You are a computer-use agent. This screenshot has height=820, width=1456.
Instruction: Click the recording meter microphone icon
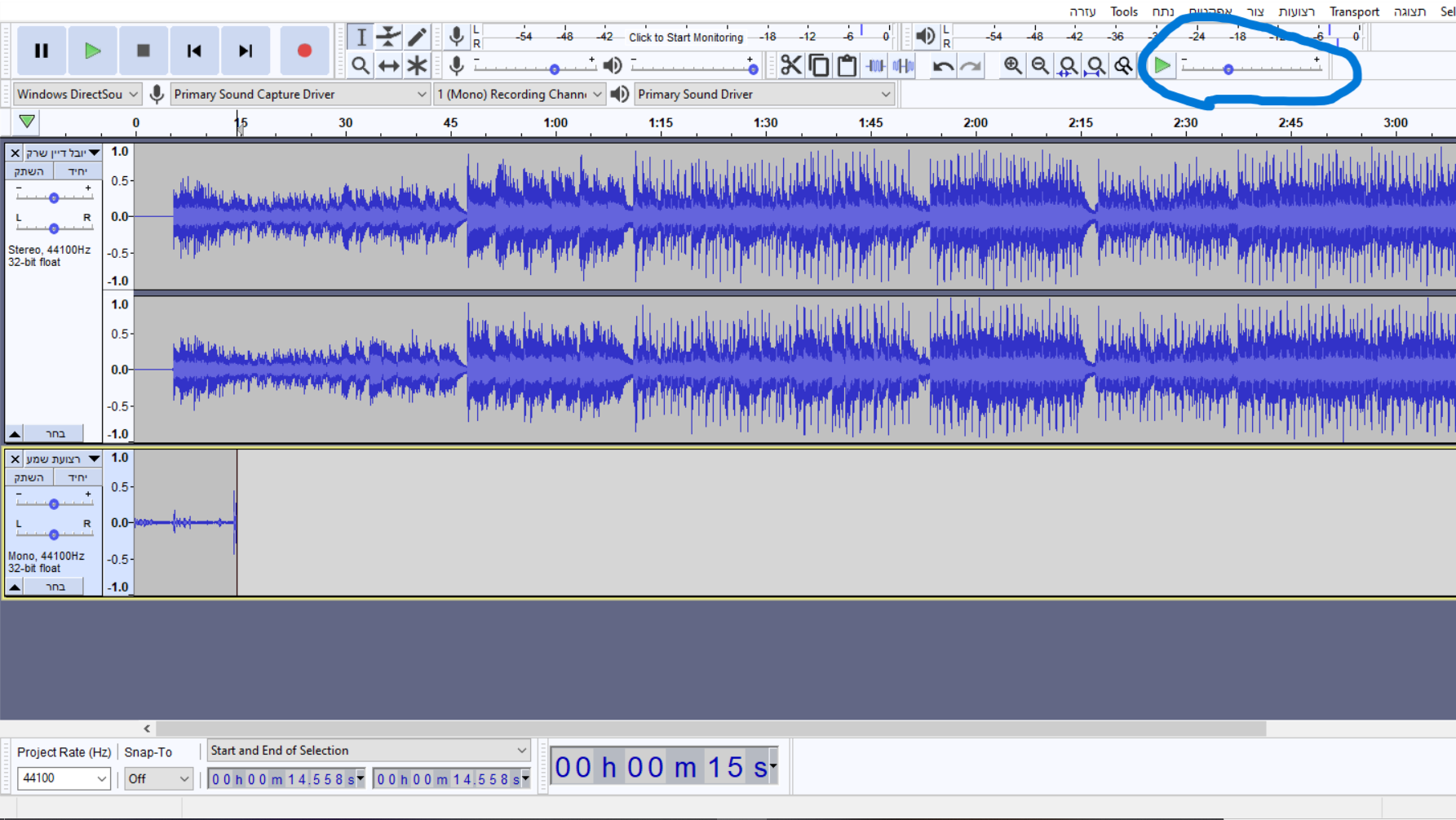click(457, 36)
